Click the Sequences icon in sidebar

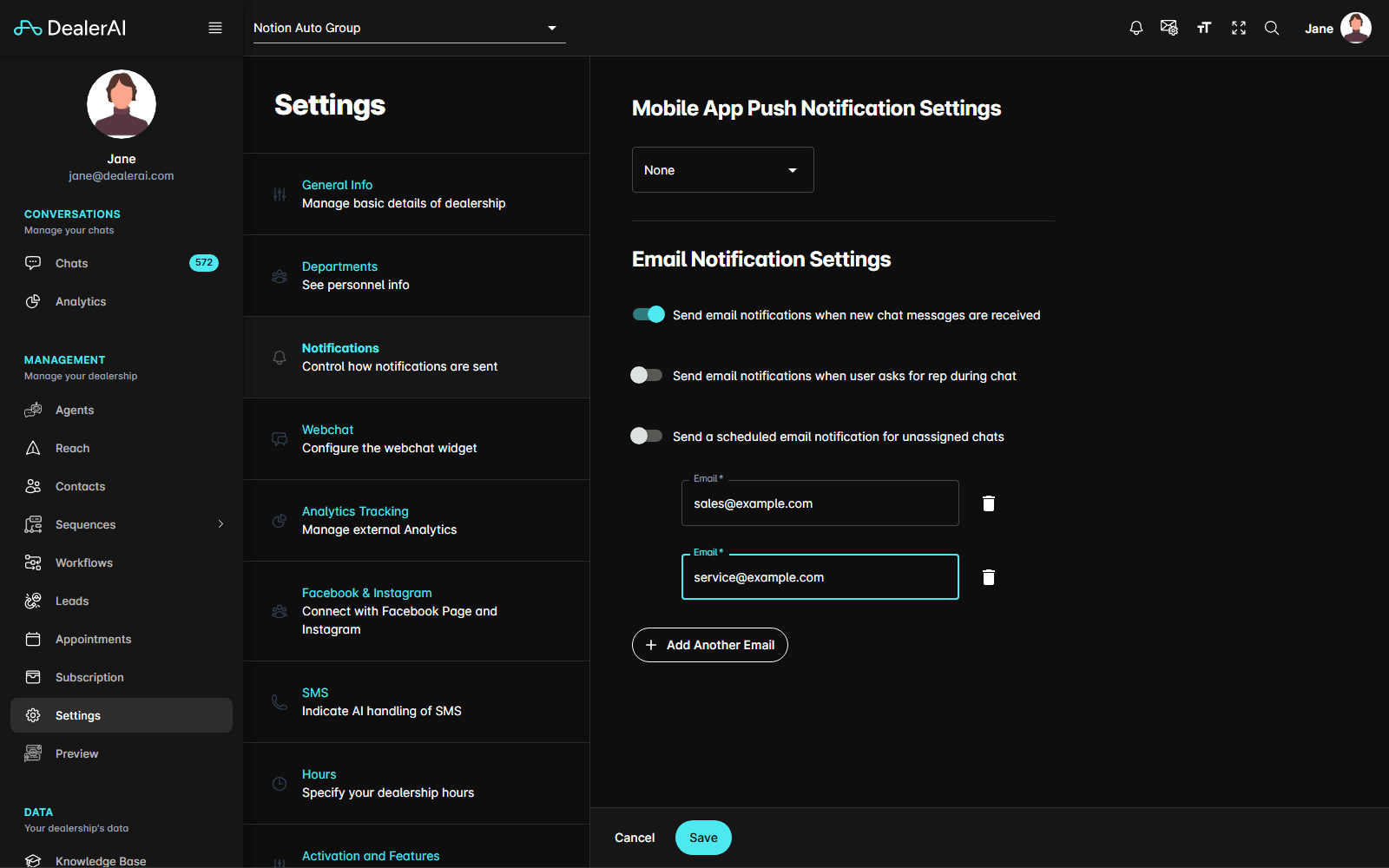[x=33, y=524]
